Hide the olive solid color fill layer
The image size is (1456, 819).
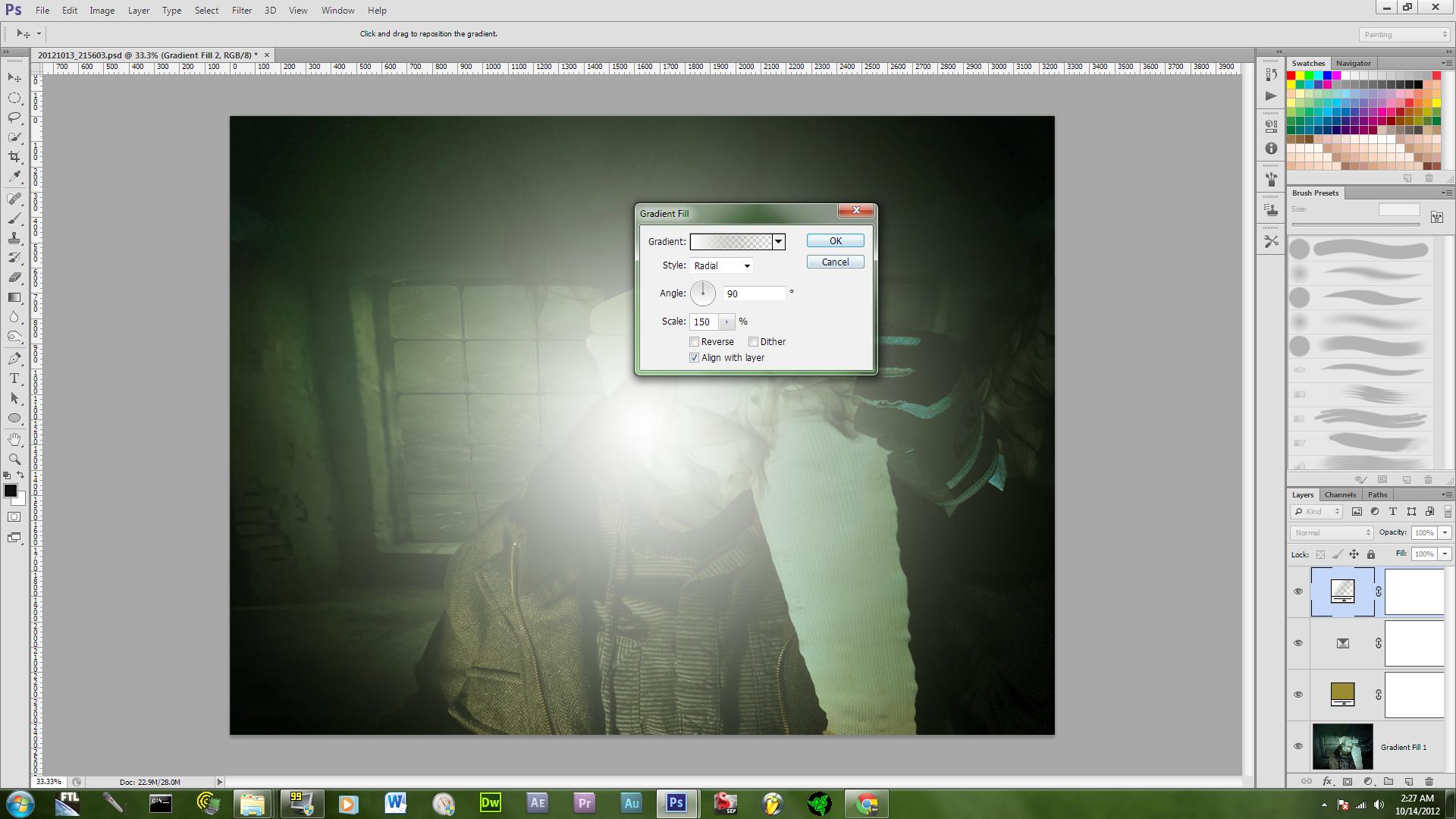pyautogui.click(x=1298, y=695)
